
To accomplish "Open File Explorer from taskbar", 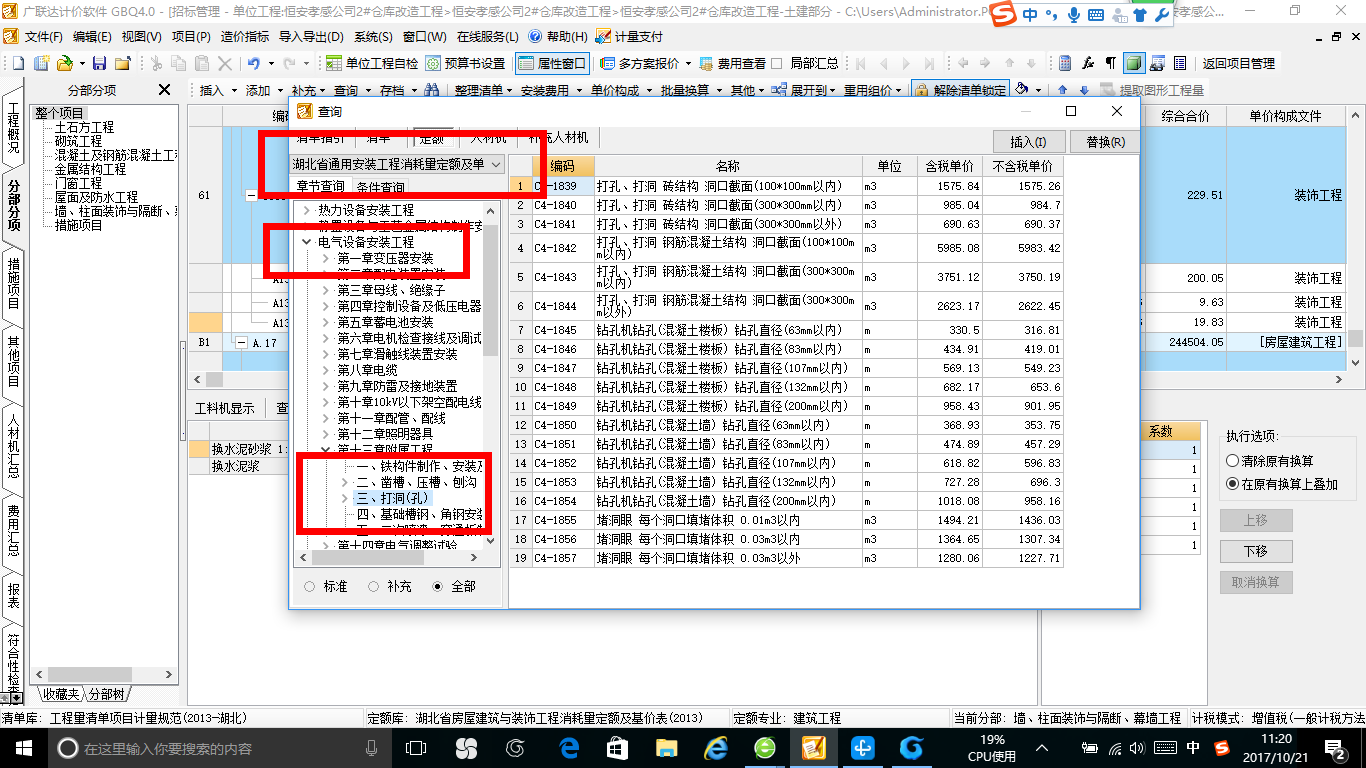I will [x=666, y=748].
